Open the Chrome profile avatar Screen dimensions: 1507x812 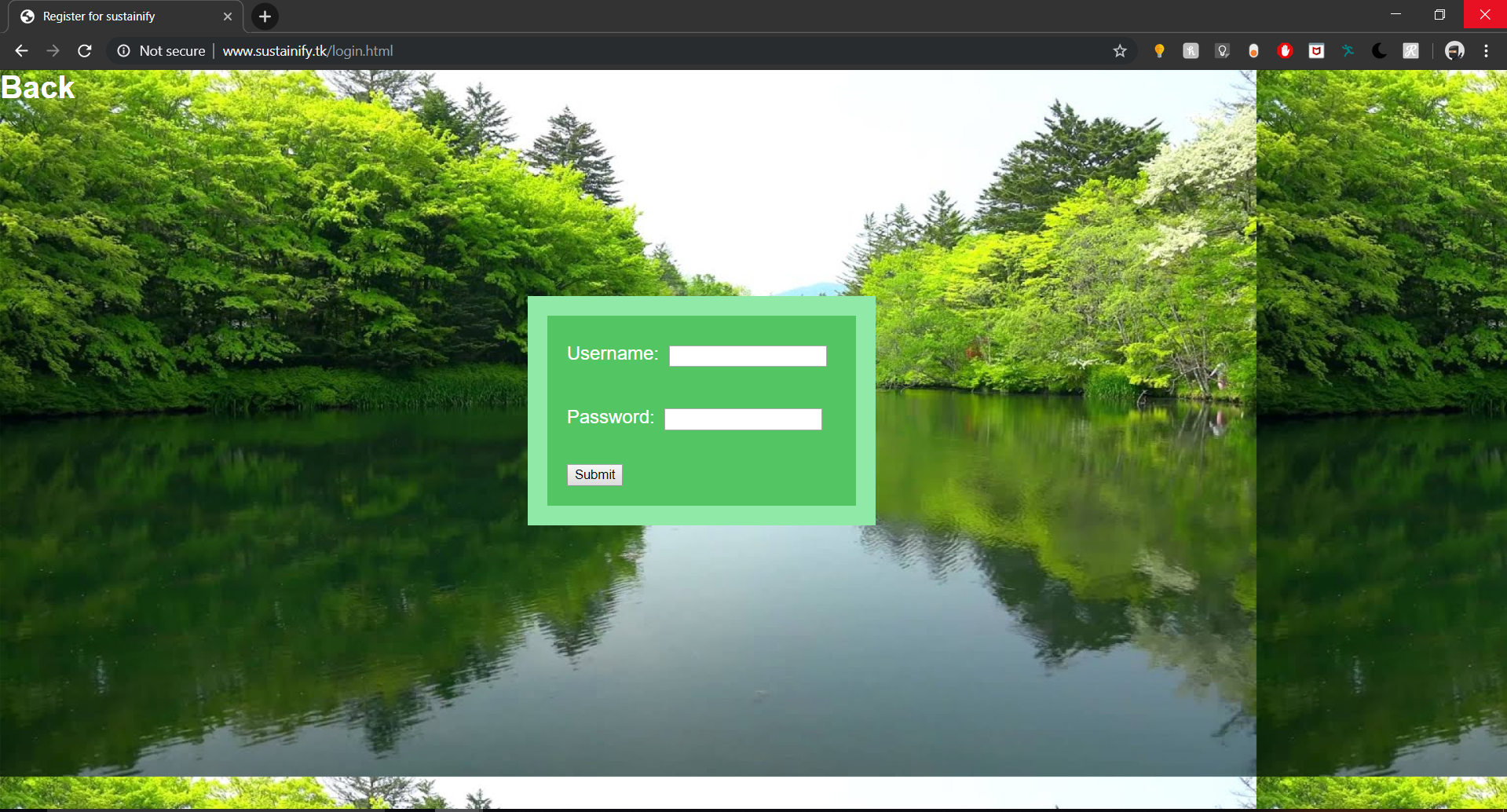(x=1454, y=51)
